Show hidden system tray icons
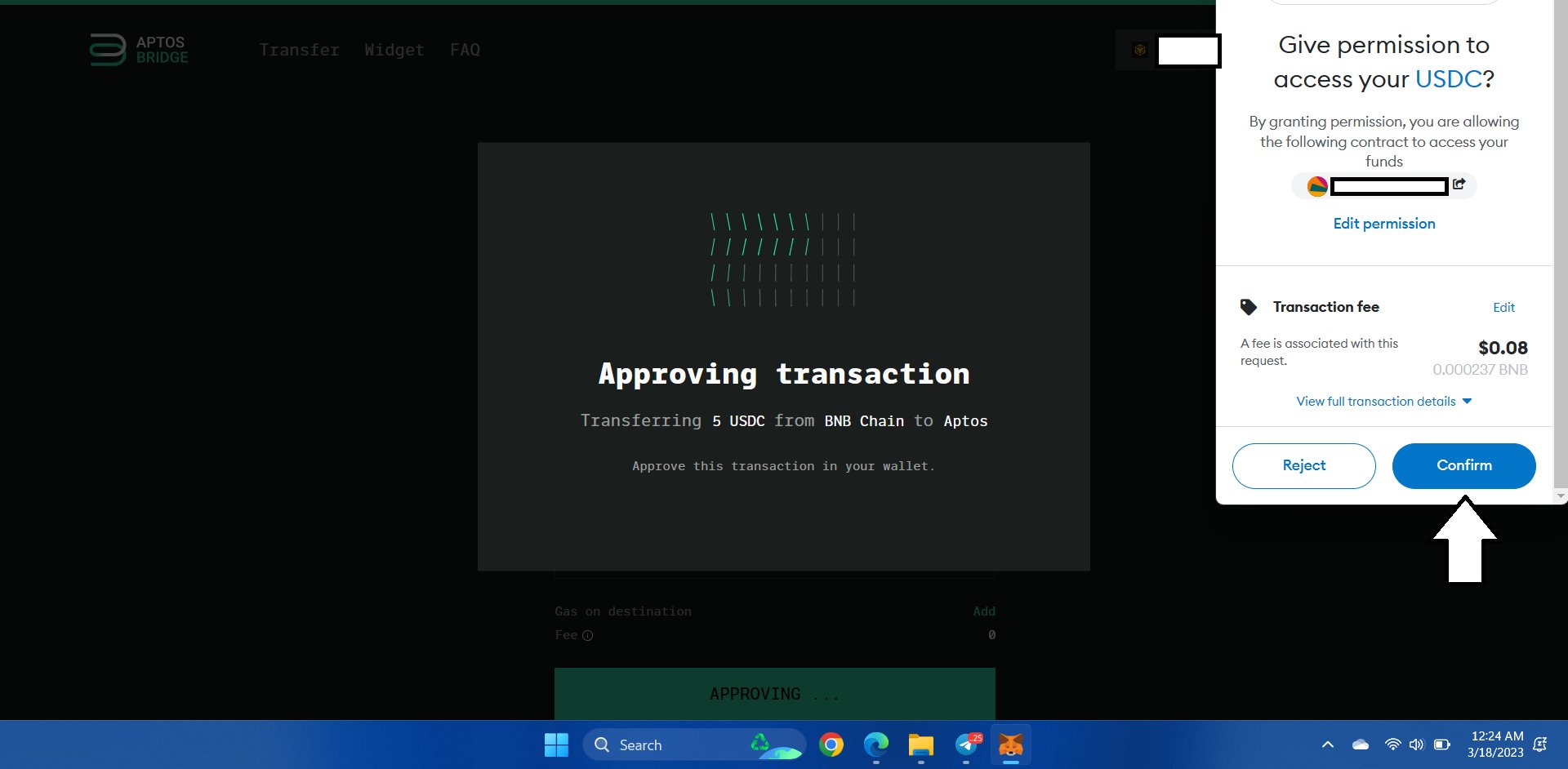 pyautogui.click(x=1328, y=745)
